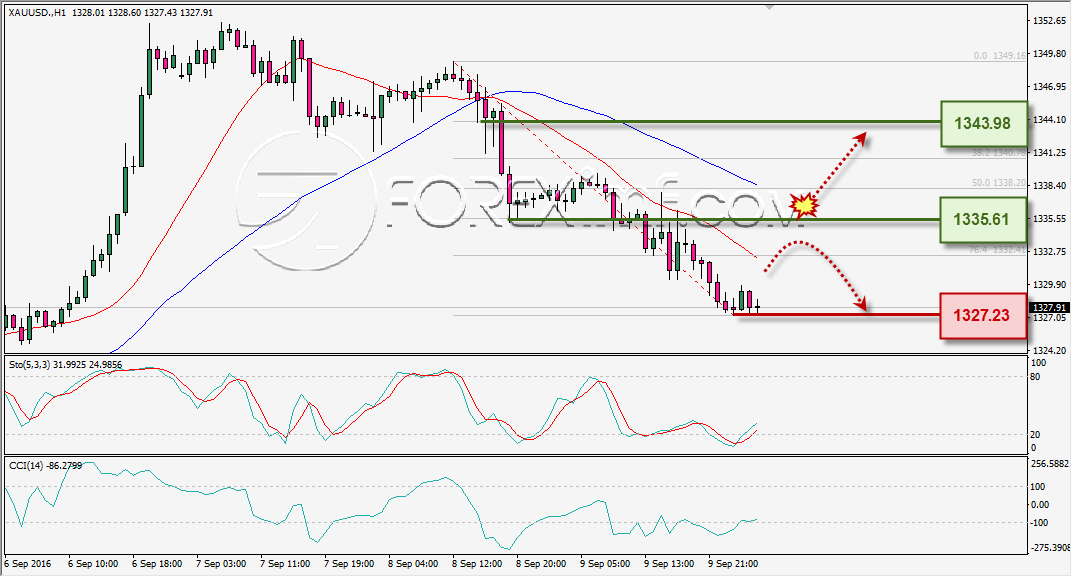Viewport: 1072px width, 577px height.
Task: Click the chart shift triangle marker at top
Action: pos(770,8)
